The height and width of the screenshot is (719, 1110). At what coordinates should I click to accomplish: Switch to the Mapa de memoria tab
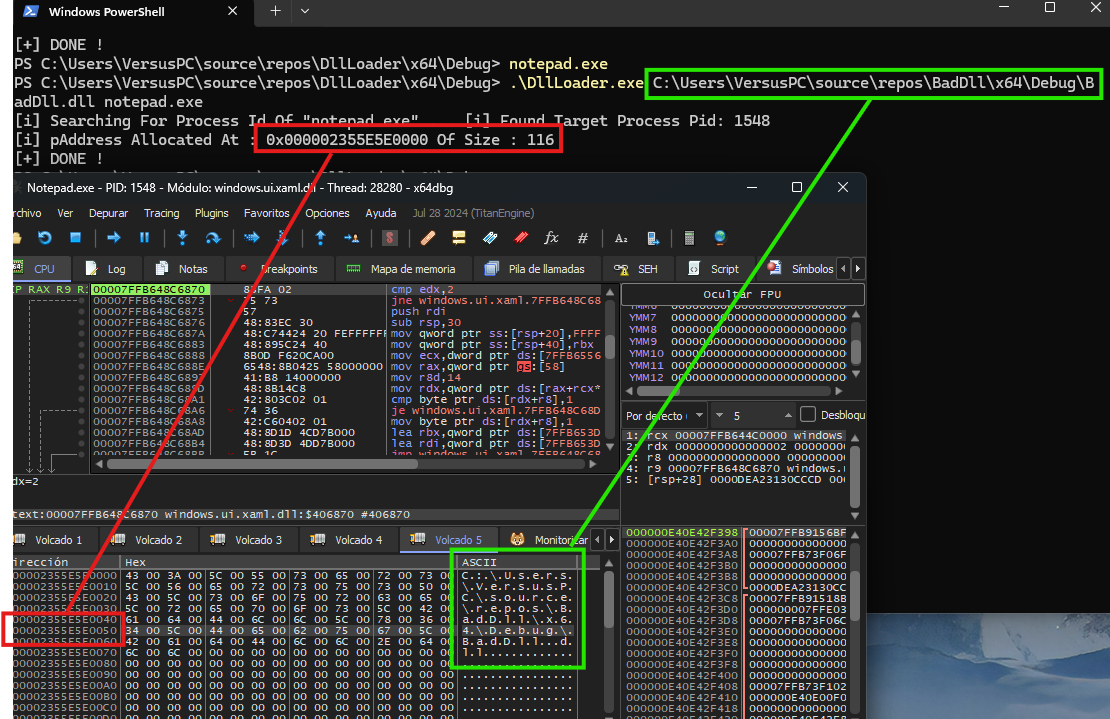pos(402,269)
